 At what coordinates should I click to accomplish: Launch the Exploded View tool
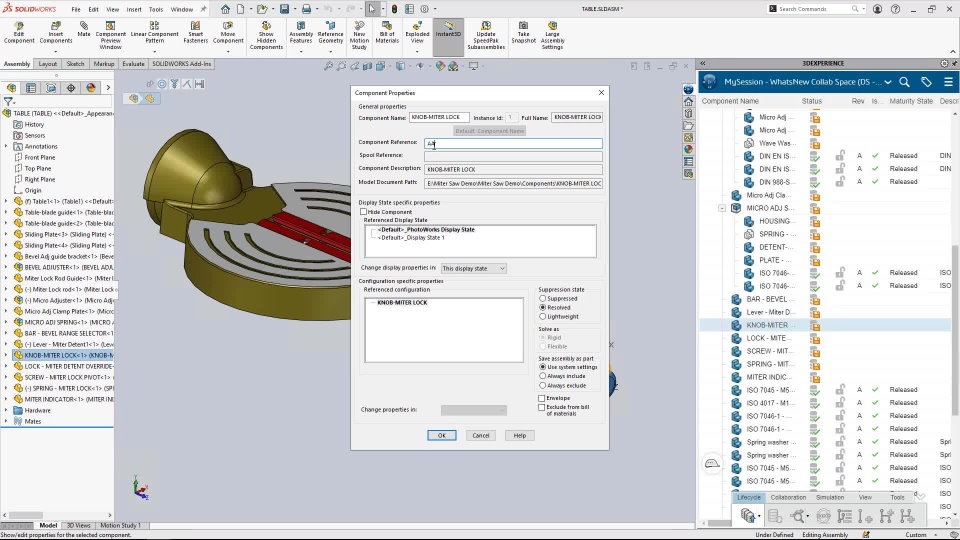coord(417,32)
